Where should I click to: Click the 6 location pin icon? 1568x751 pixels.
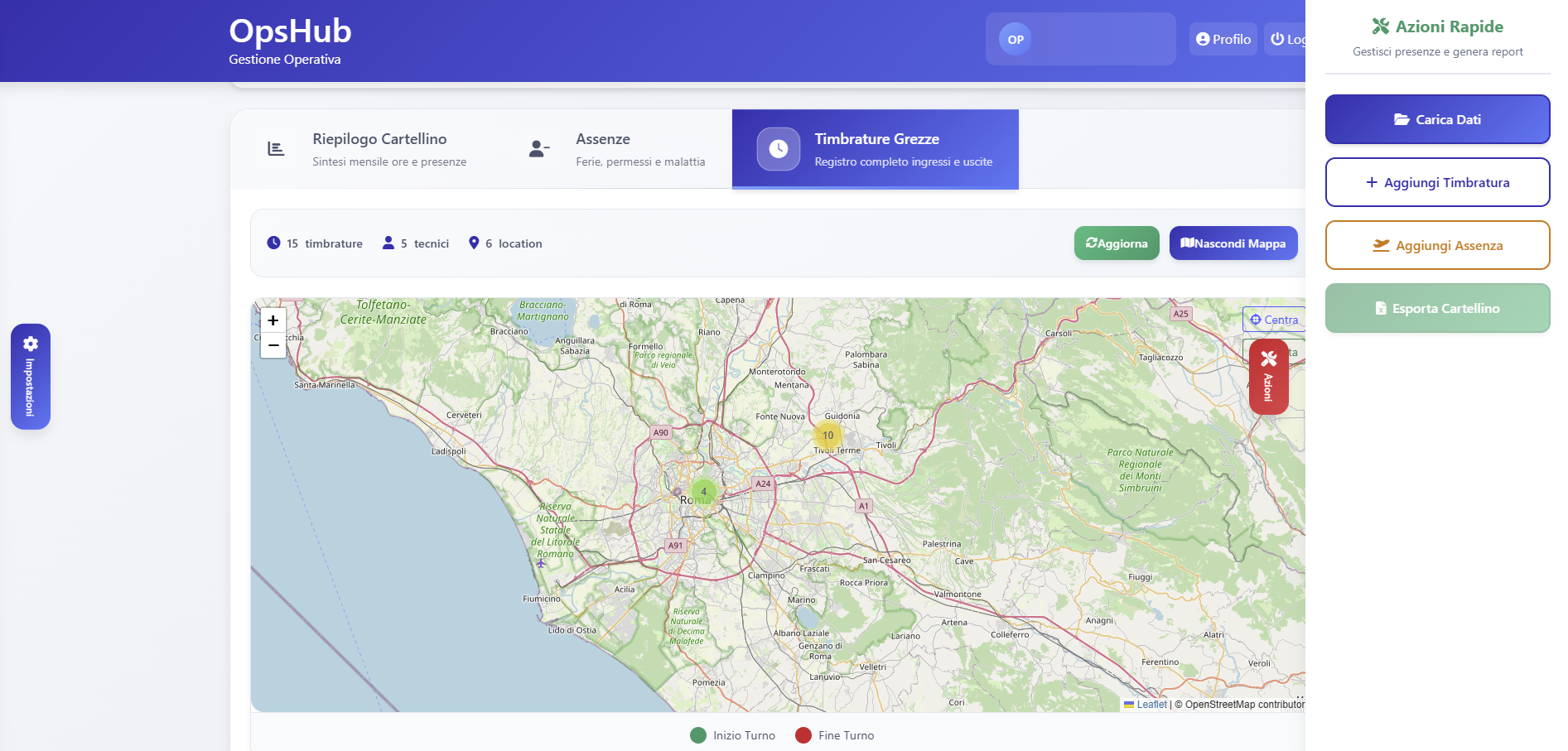click(474, 243)
